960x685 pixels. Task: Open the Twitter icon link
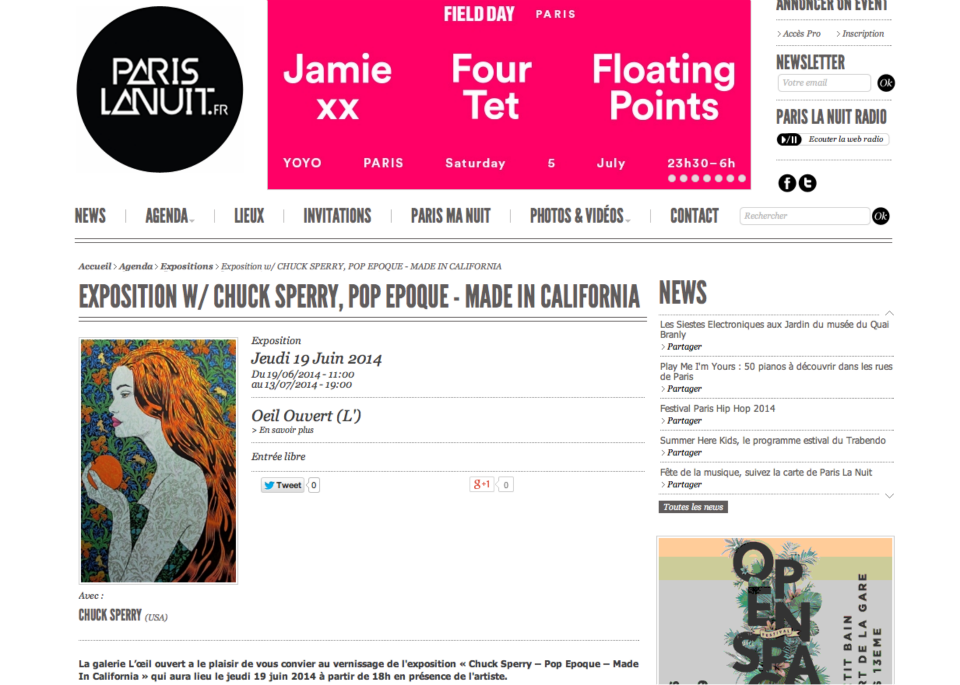tap(808, 183)
